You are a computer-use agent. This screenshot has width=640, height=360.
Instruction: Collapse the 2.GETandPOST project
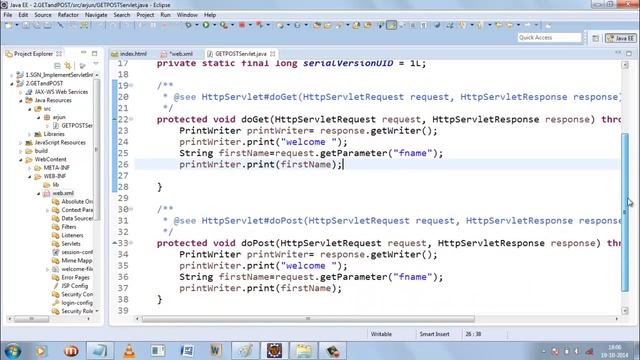coord(11,83)
